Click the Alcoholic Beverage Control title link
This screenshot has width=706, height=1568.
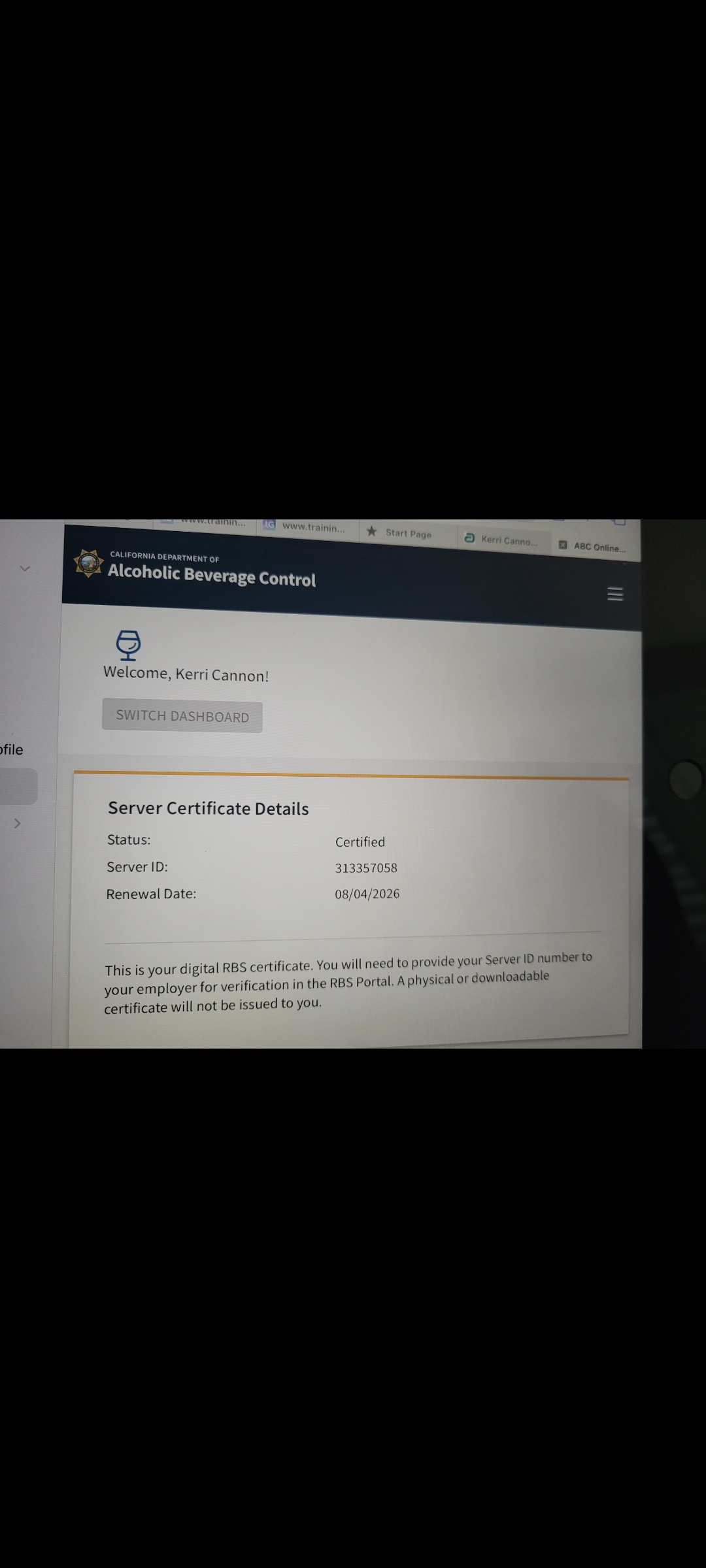211,576
